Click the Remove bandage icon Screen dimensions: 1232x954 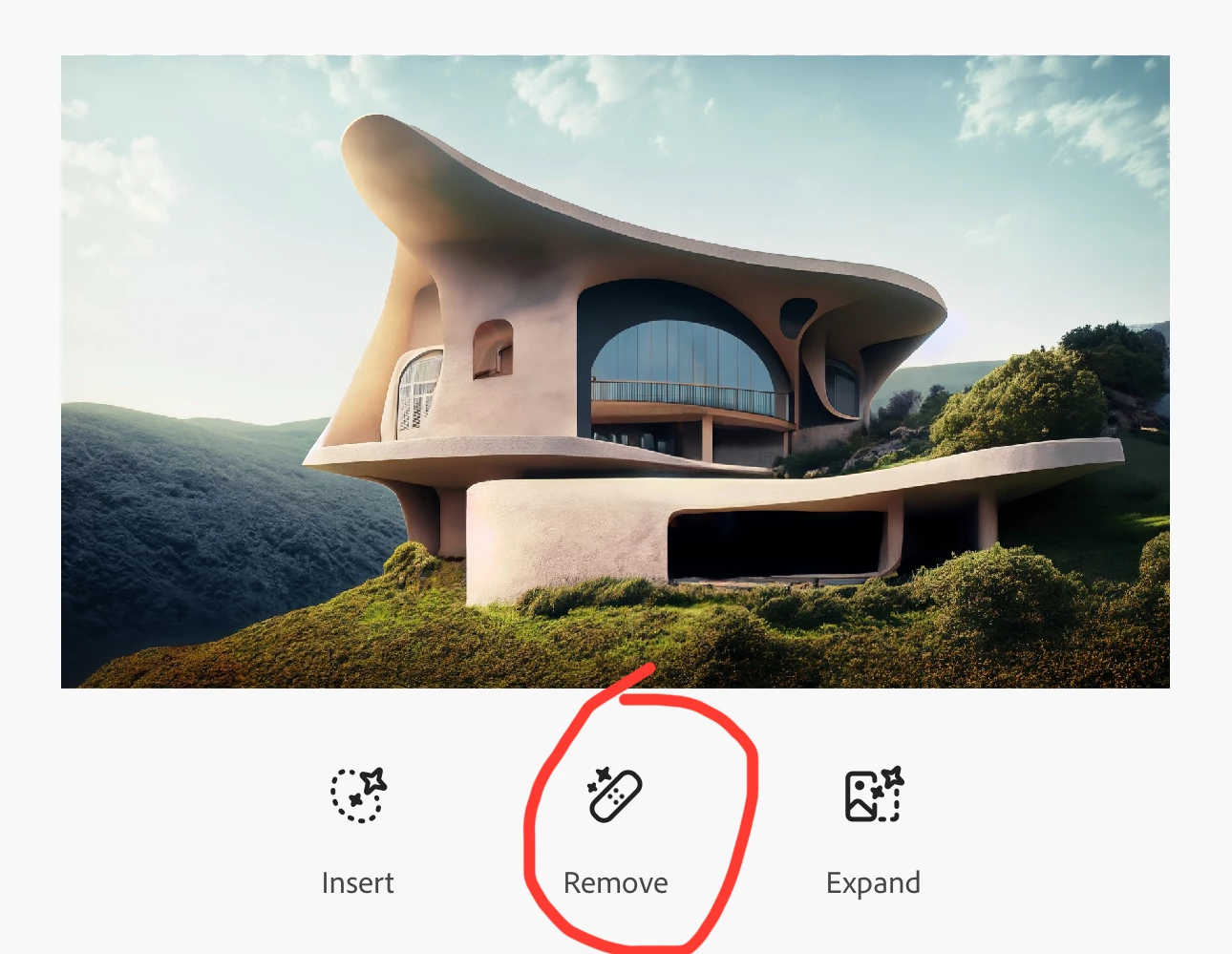click(615, 795)
